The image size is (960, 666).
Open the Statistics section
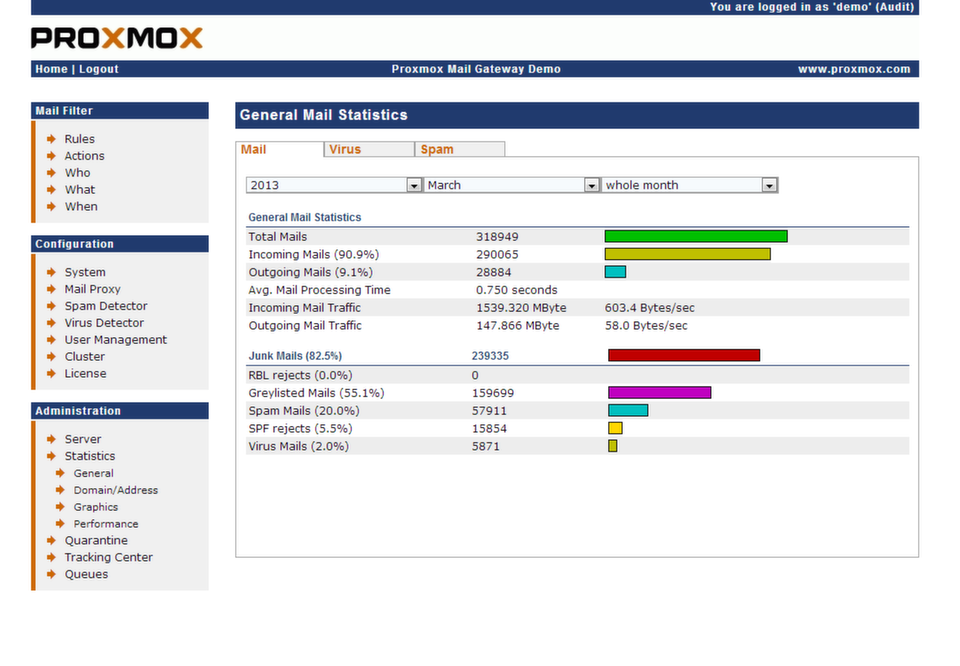[x=90, y=456]
